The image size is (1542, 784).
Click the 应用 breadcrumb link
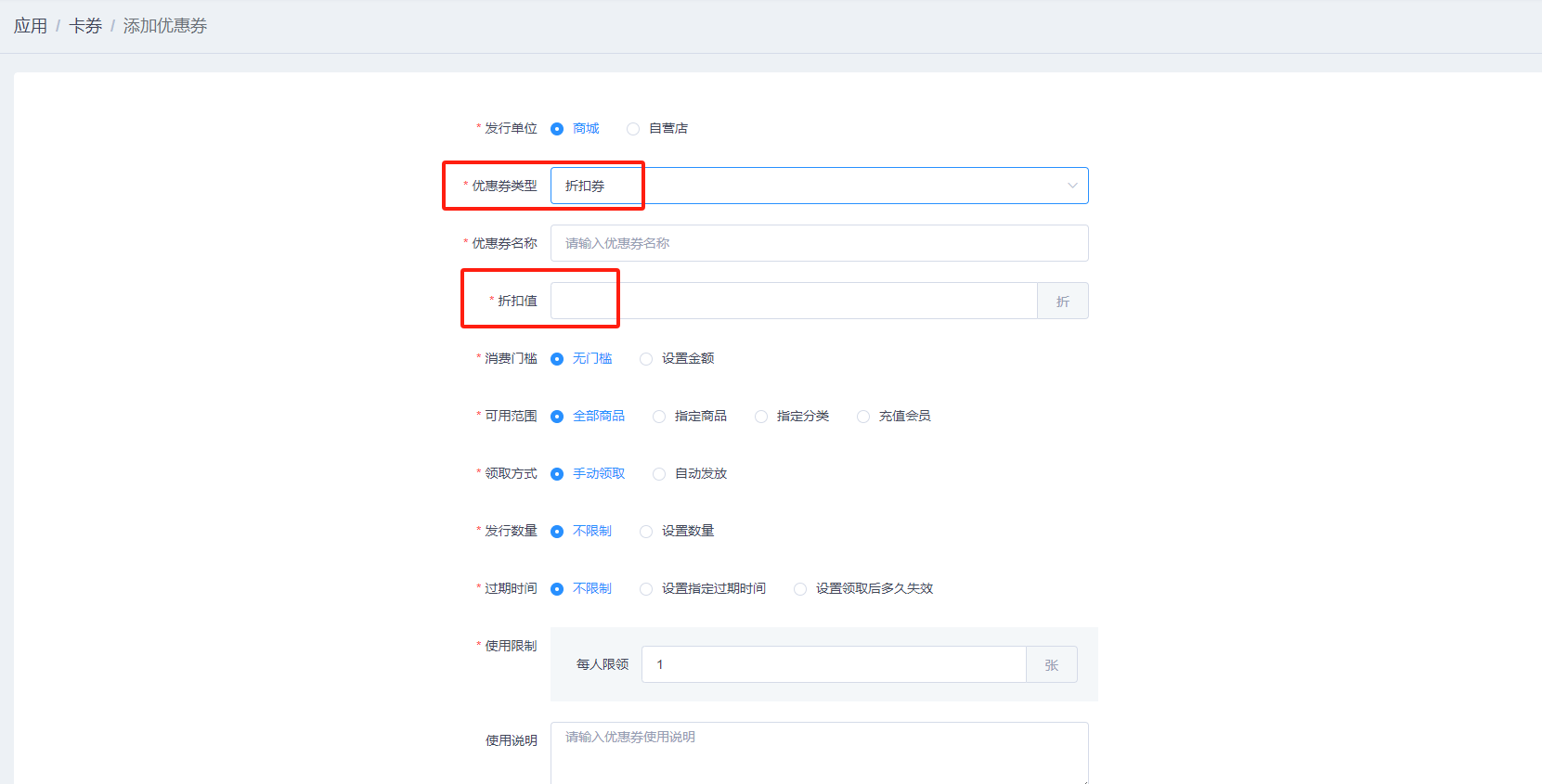point(30,26)
